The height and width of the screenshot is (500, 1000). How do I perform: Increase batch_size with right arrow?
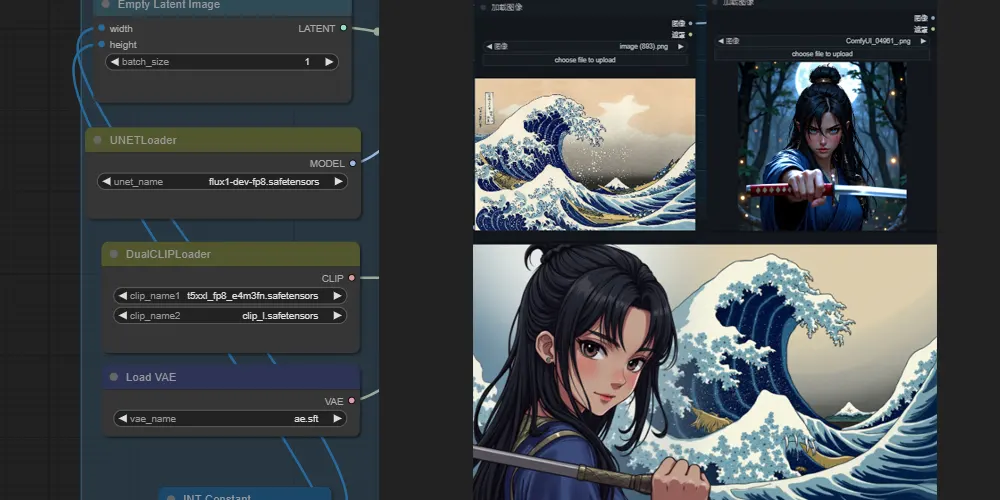(x=329, y=62)
